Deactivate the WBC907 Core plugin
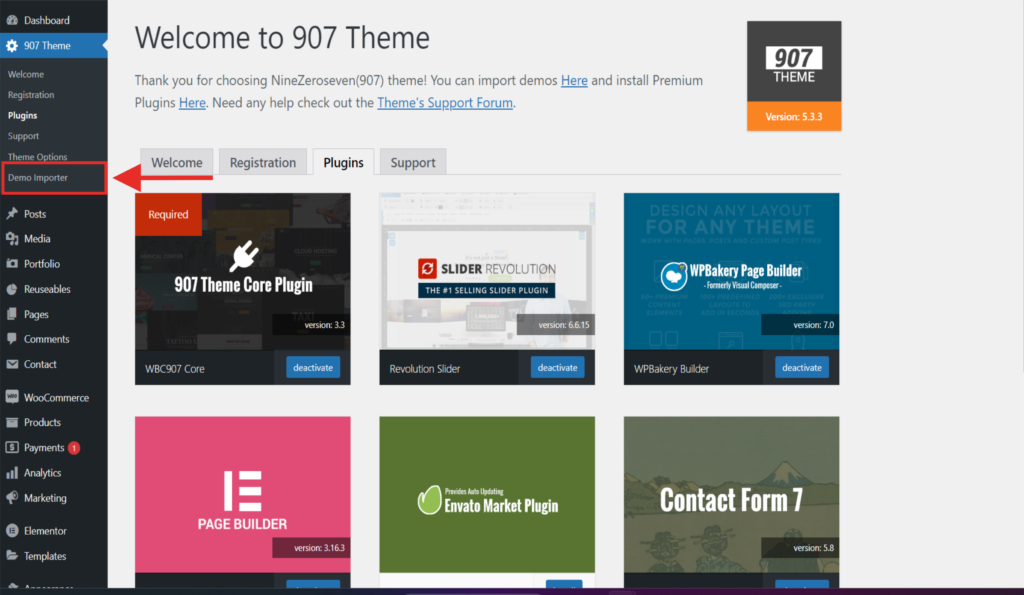Image resolution: width=1024 pixels, height=595 pixels. (x=313, y=368)
